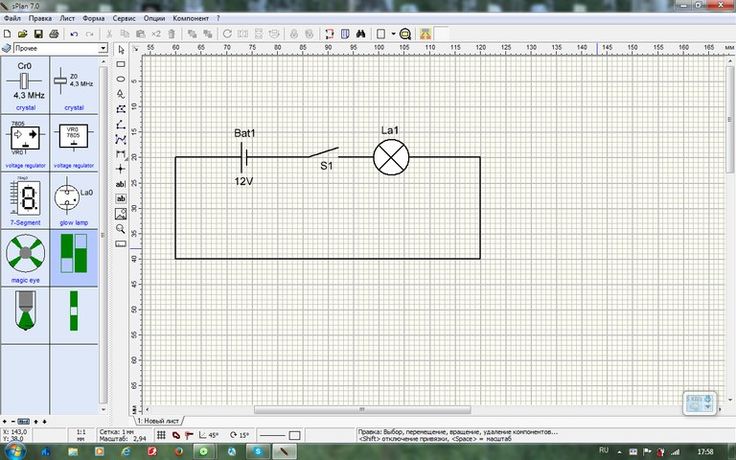Click the S1 switch in the schematic
Viewport: 736px width, 460px height.
[324, 153]
